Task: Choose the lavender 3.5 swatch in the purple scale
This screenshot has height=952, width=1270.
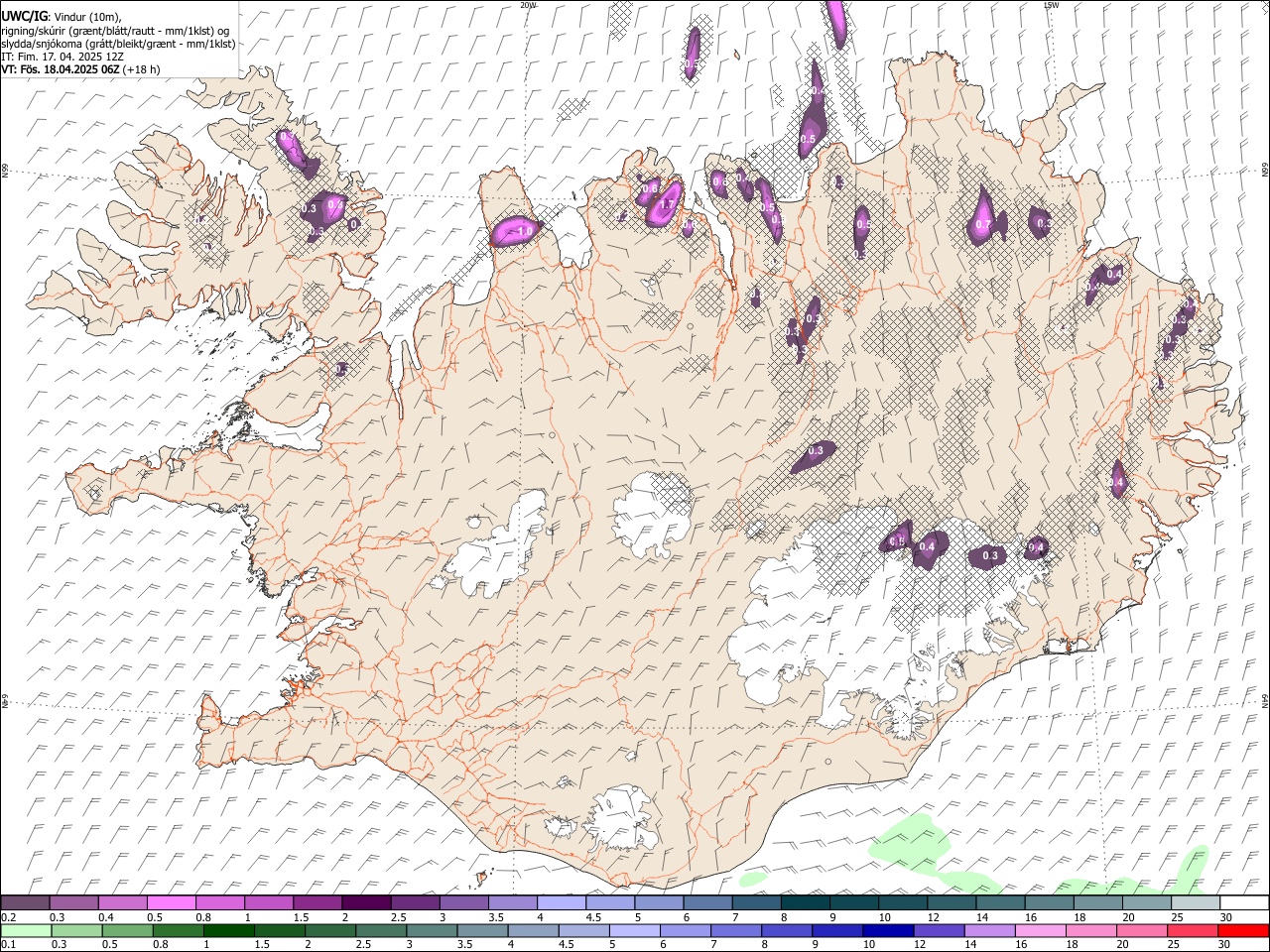Action: pyautogui.click(x=512, y=902)
